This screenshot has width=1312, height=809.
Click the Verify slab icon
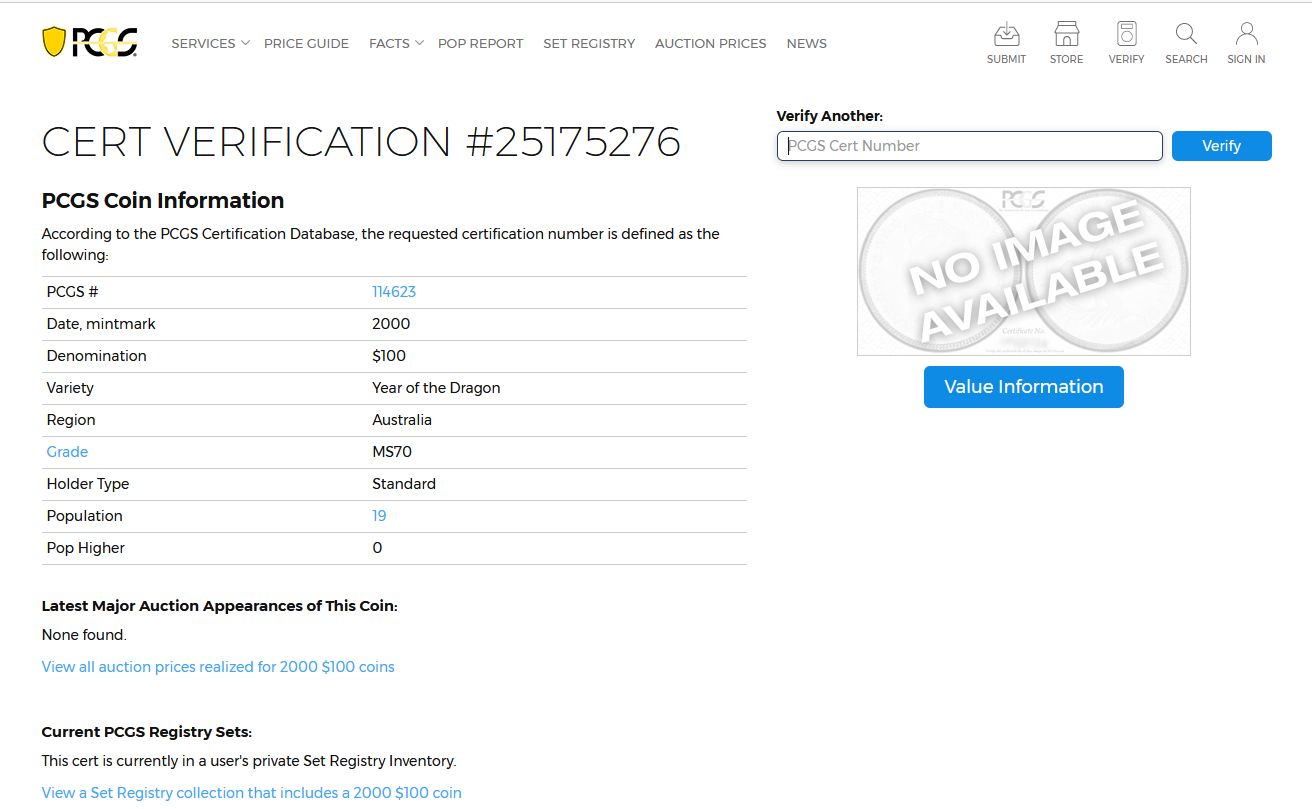pos(1126,35)
